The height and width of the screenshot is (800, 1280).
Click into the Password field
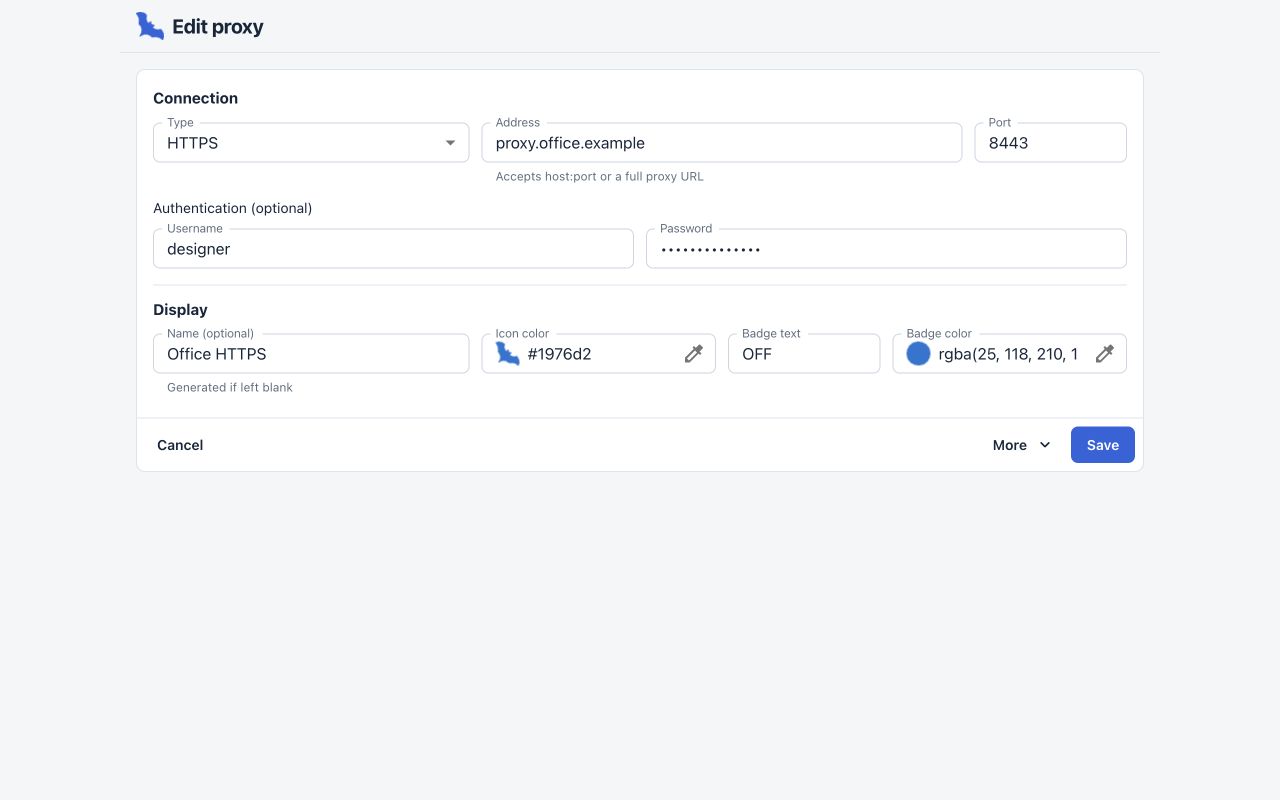point(886,249)
